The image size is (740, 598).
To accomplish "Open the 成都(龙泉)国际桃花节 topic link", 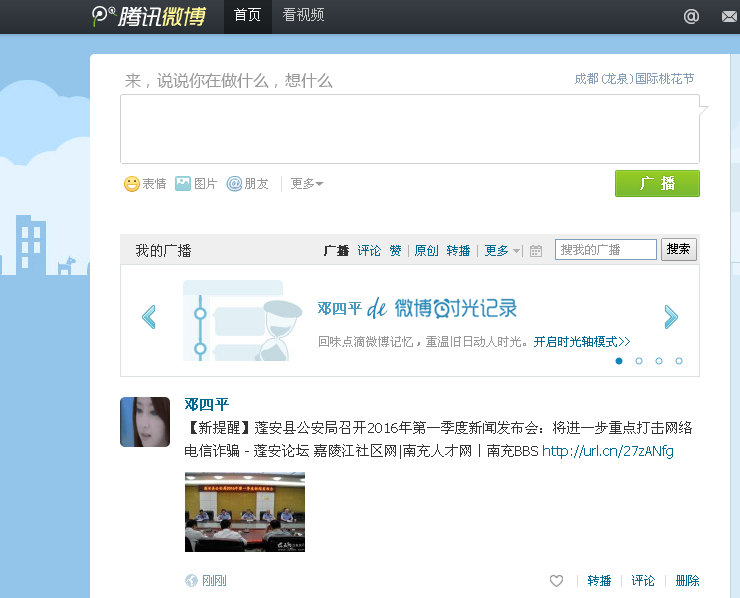I will pos(634,79).
